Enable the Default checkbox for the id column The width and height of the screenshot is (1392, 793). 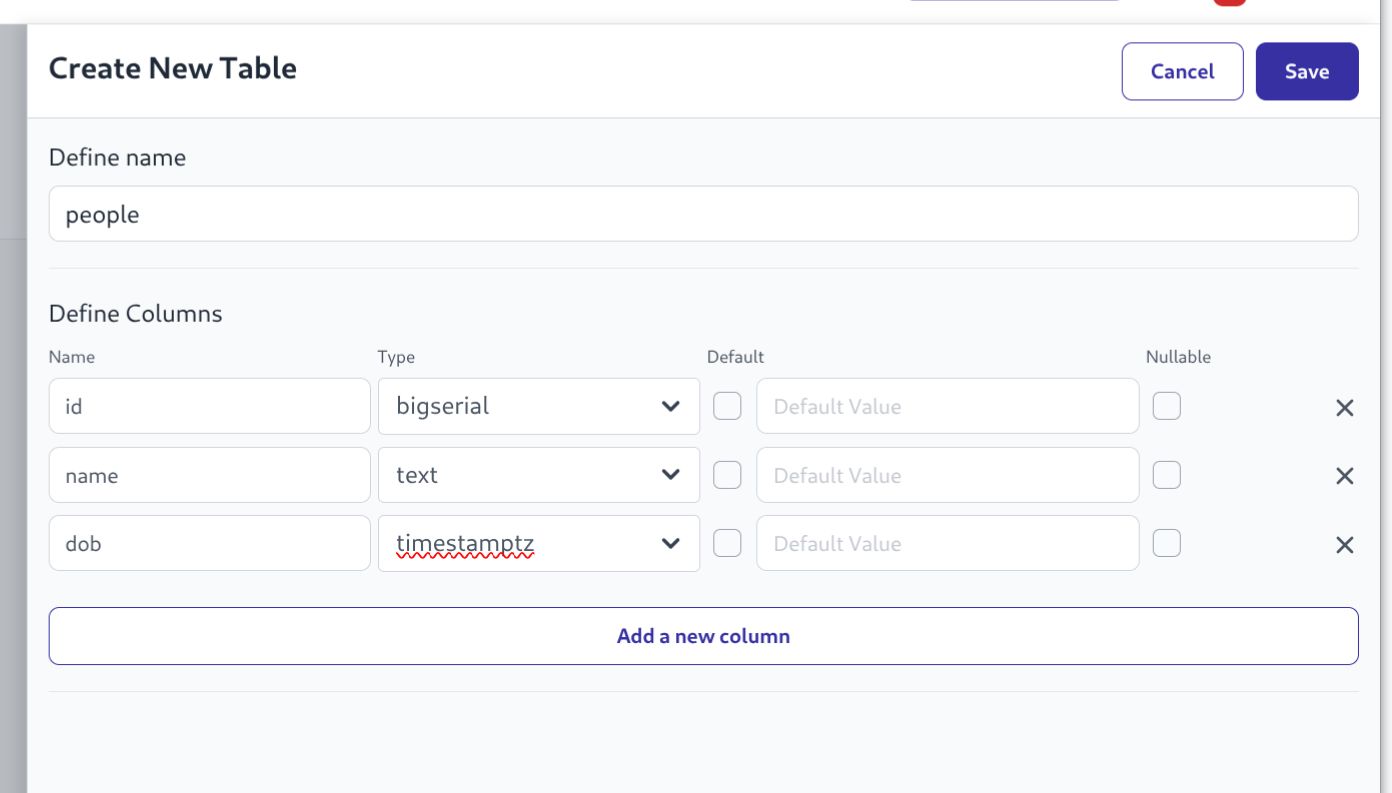tap(727, 405)
